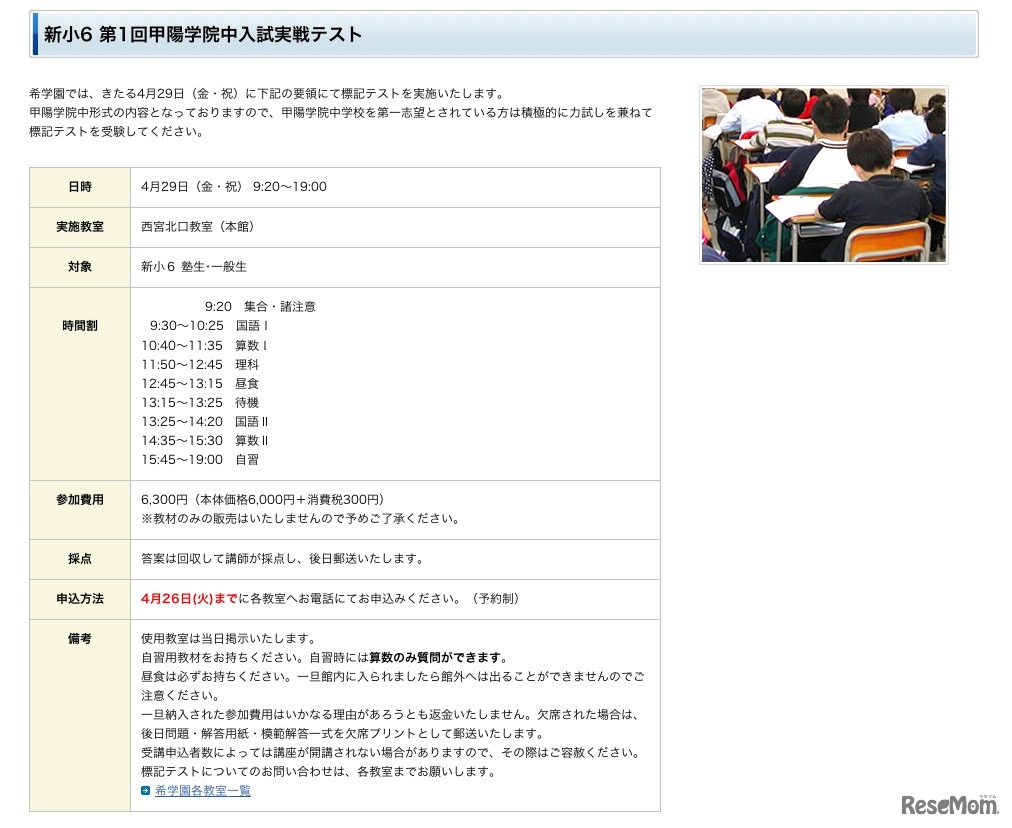Screen dimensions: 1012x828
Task: Click the 日時 row header cell
Action: point(79,187)
